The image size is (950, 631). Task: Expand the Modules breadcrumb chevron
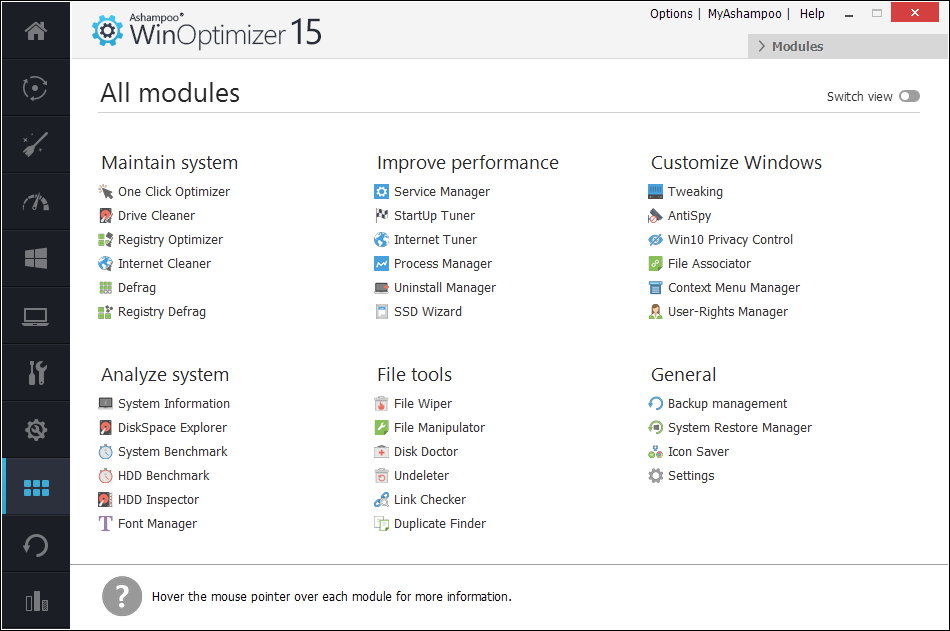click(762, 46)
